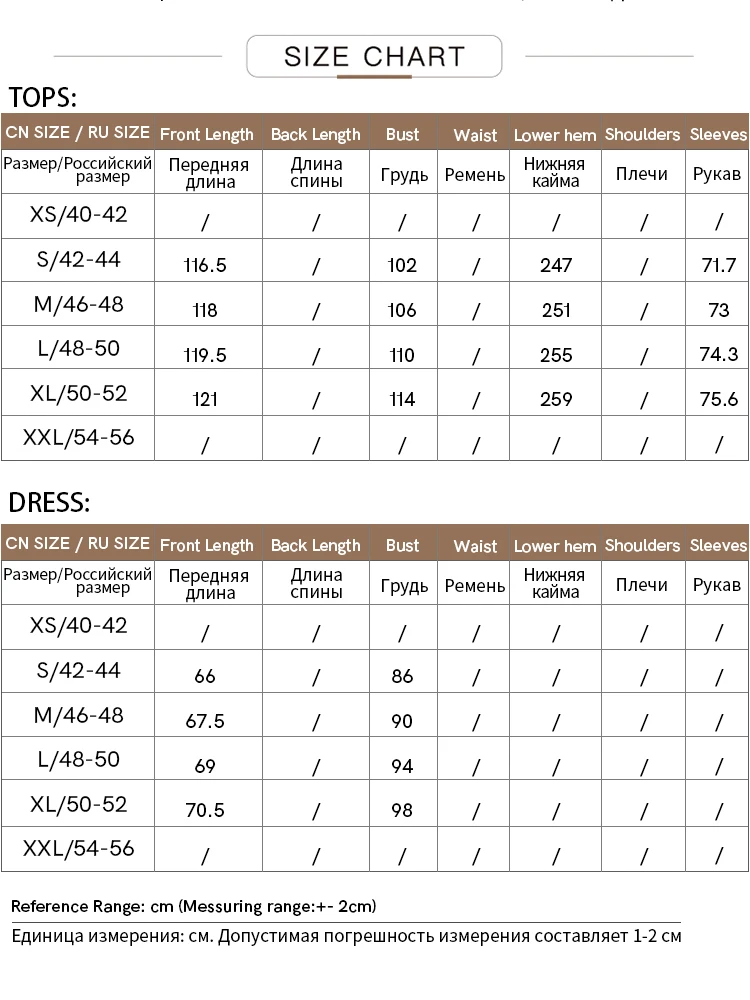Viewport: 750px width, 1000px height.
Task: Select the S/42-44 row in TOPS table
Action: click(x=375, y=260)
